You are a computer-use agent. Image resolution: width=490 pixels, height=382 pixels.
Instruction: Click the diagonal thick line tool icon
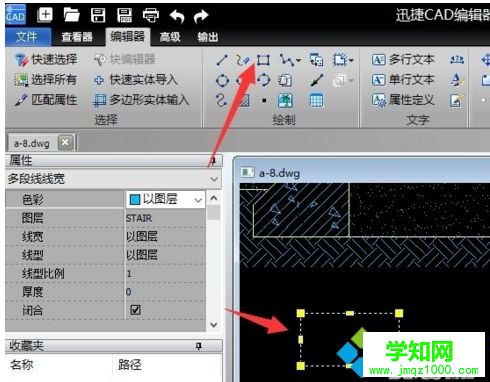[316, 80]
